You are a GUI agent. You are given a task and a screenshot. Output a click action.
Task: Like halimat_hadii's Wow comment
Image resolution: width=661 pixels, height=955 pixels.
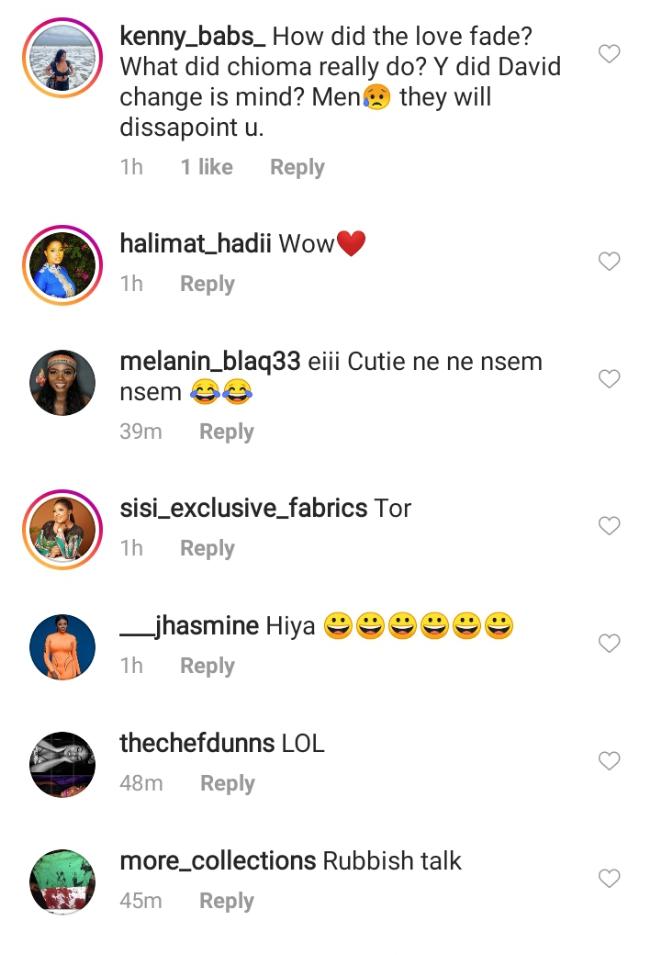[x=609, y=261]
